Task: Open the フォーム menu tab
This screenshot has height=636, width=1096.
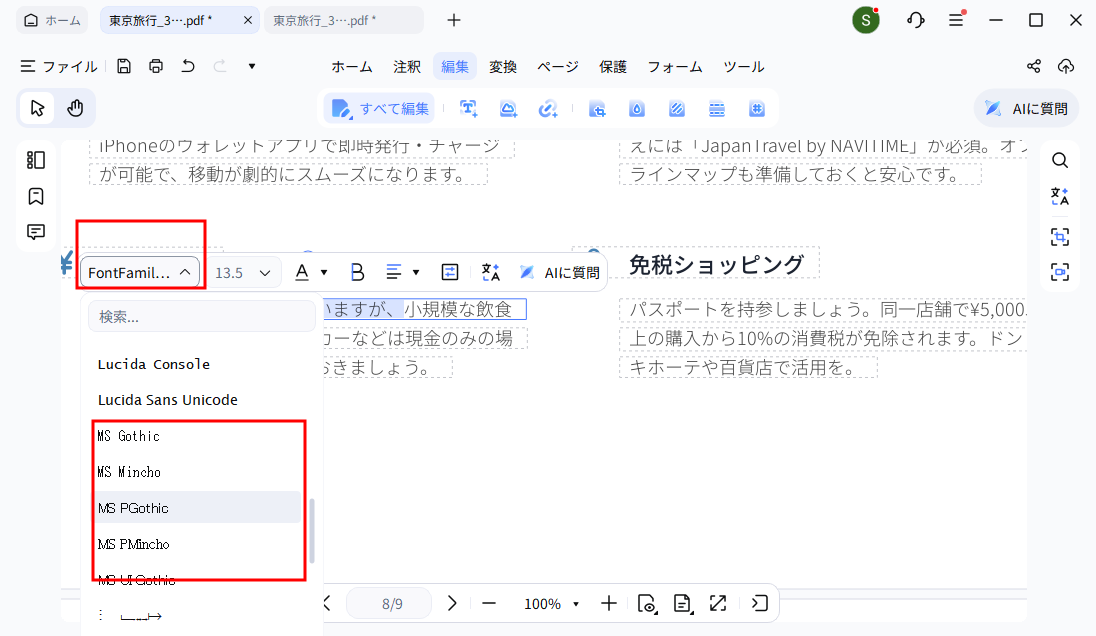Action: coord(675,66)
